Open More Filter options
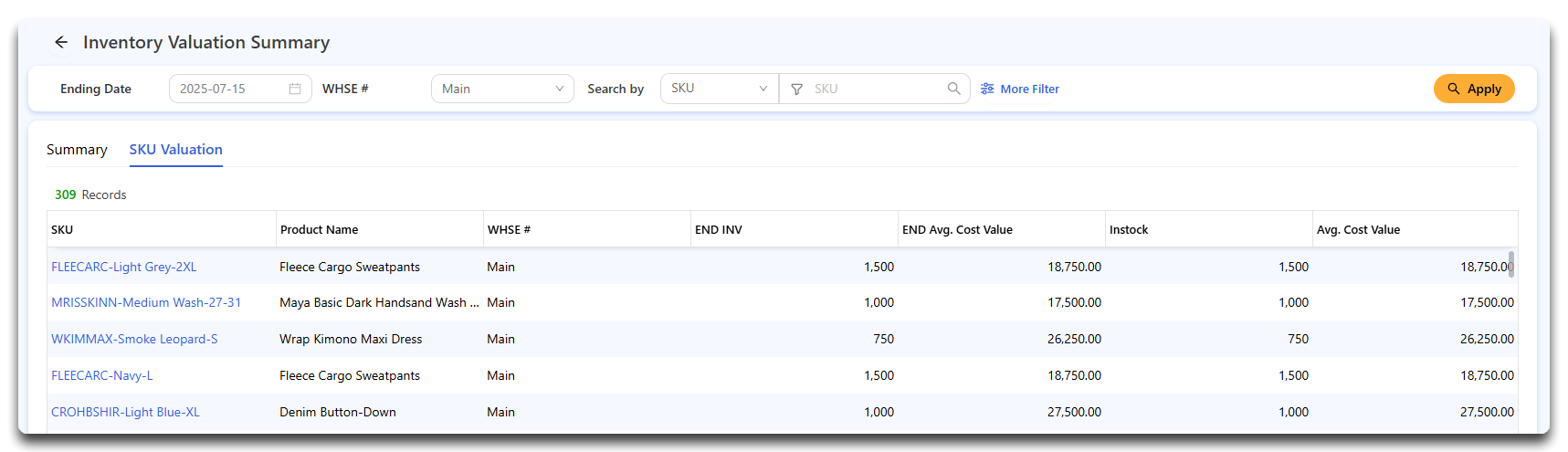The width and height of the screenshot is (1568, 452). [1020, 89]
